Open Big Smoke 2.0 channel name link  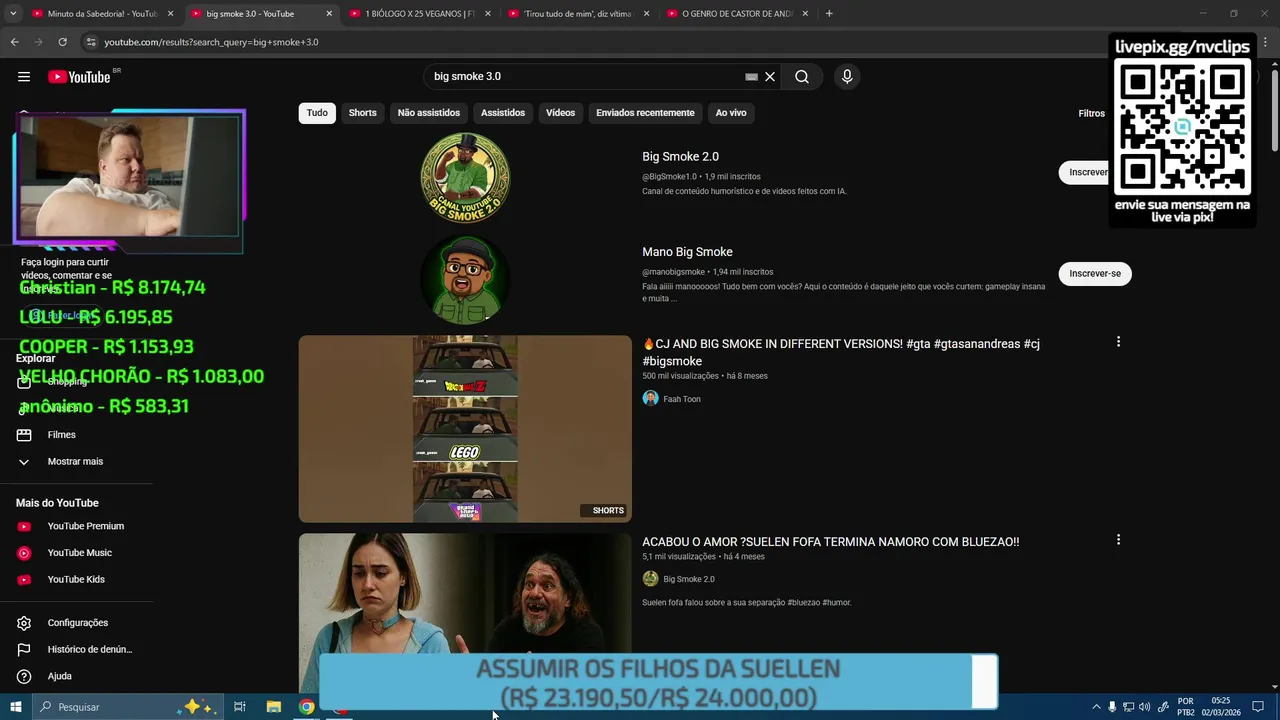[680, 157]
